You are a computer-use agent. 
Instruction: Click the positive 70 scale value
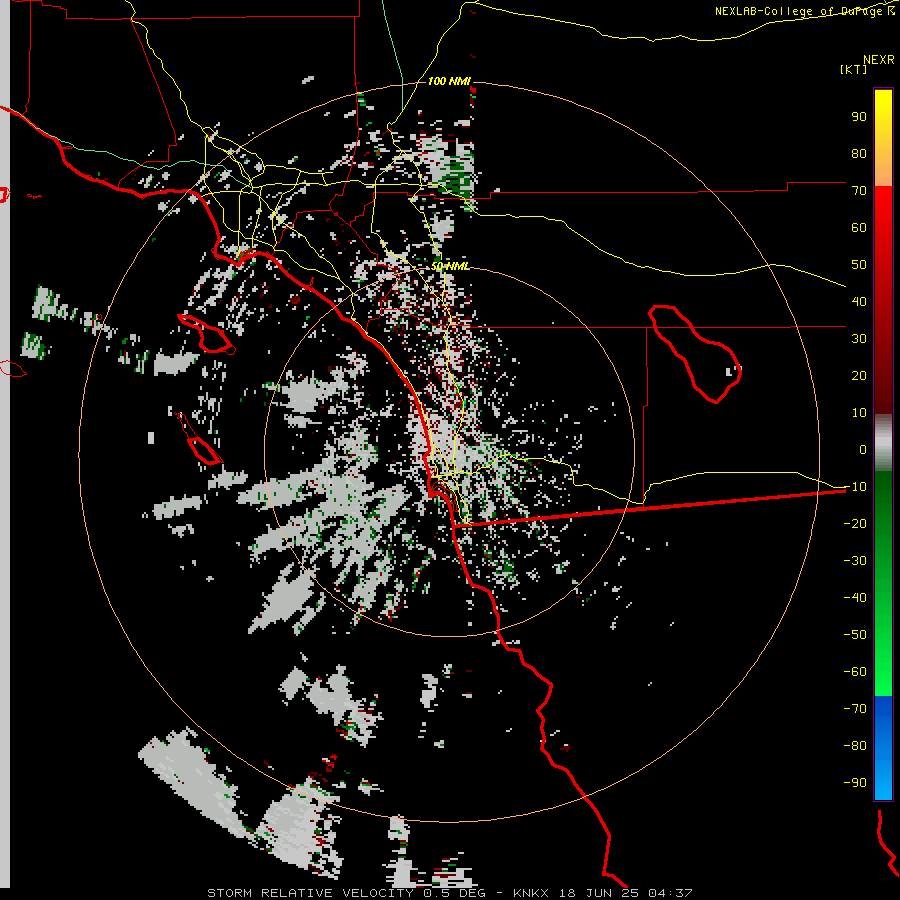tap(859, 191)
